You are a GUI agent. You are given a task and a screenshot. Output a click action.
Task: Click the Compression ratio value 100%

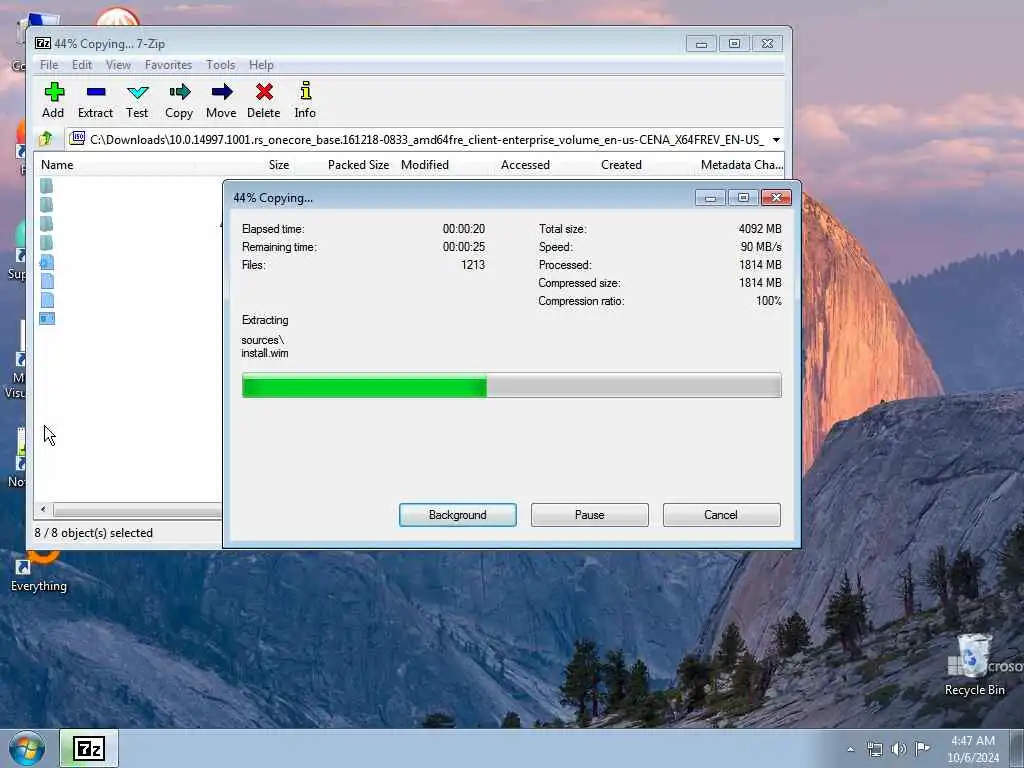pyautogui.click(x=769, y=301)
